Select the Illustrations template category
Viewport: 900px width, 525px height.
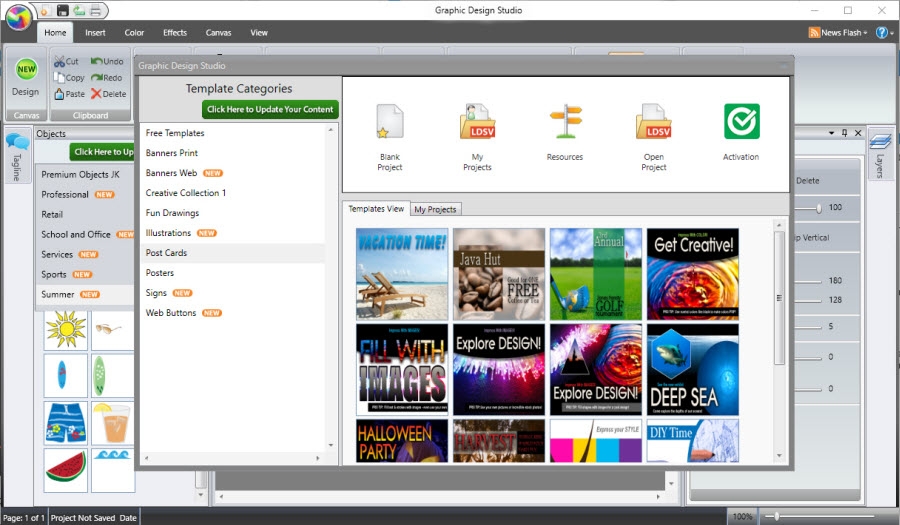168,233
